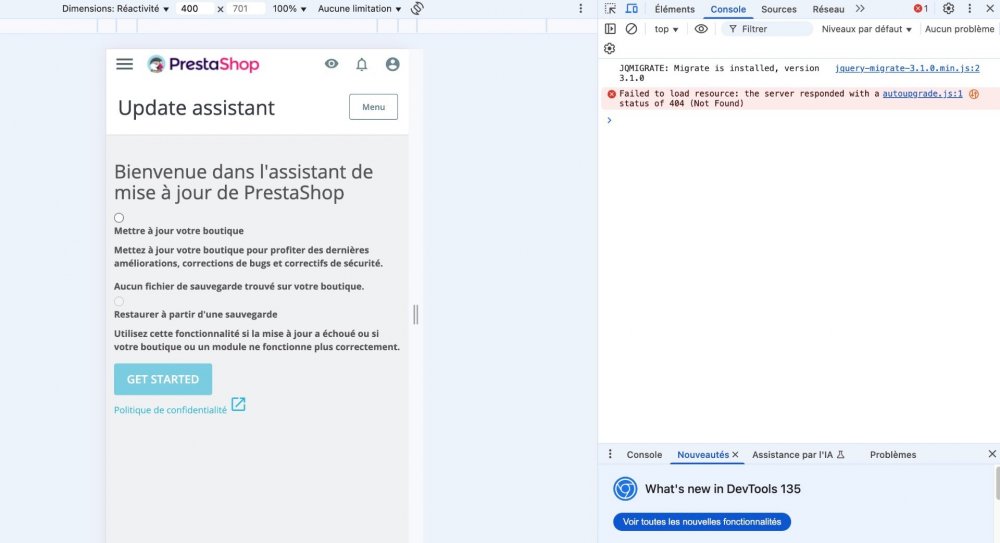Click the viewport height field showing 701
The image size is (1000, 543).
tap(246, 9)
